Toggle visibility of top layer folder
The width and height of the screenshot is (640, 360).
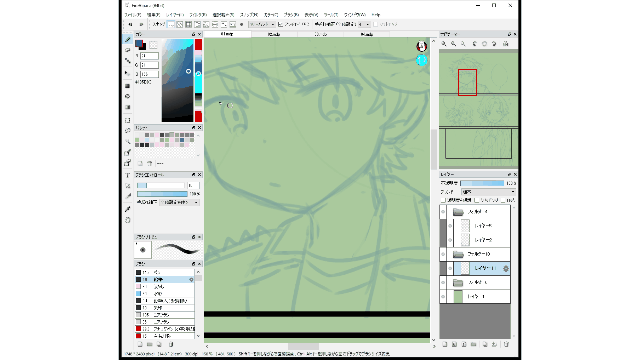pos(443,212)
